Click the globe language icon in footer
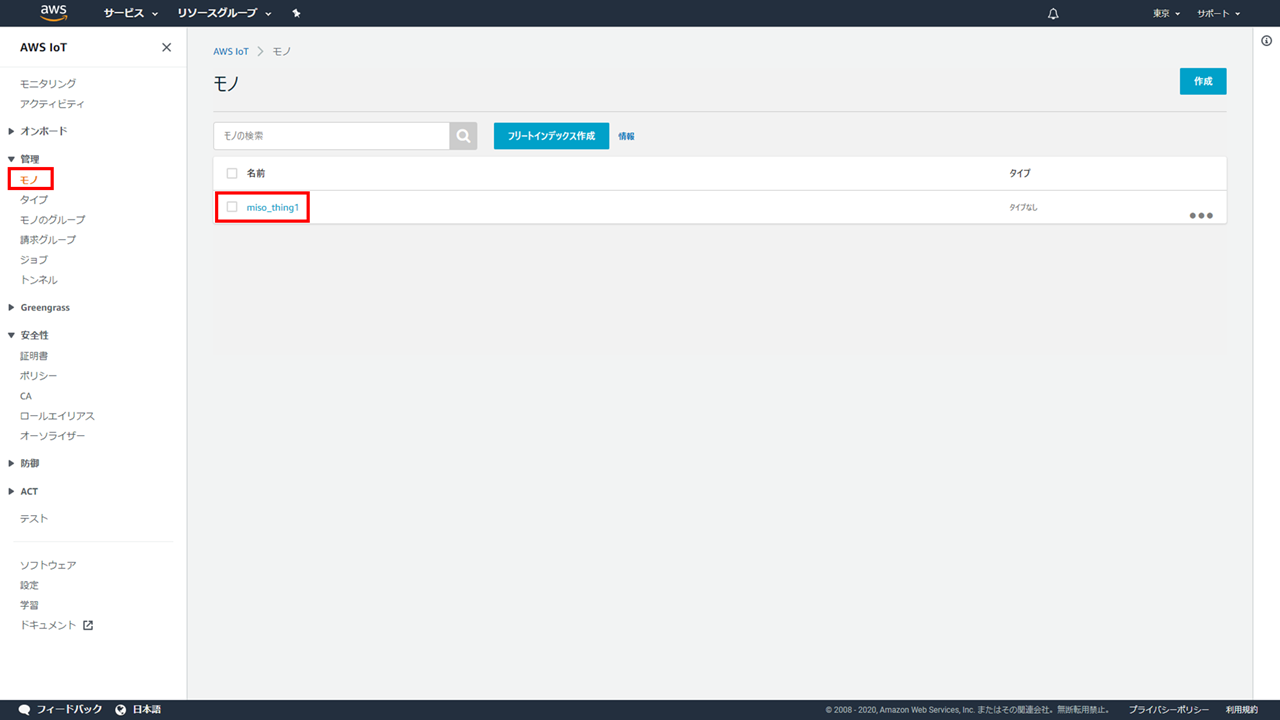 point(121,709)
